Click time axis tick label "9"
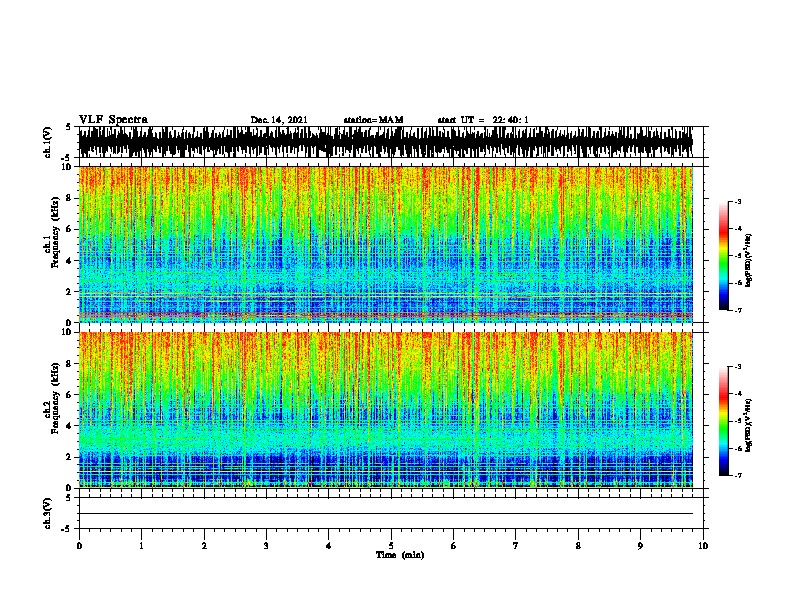The height and width of the screenshot is (612, 792). (640, 546)
